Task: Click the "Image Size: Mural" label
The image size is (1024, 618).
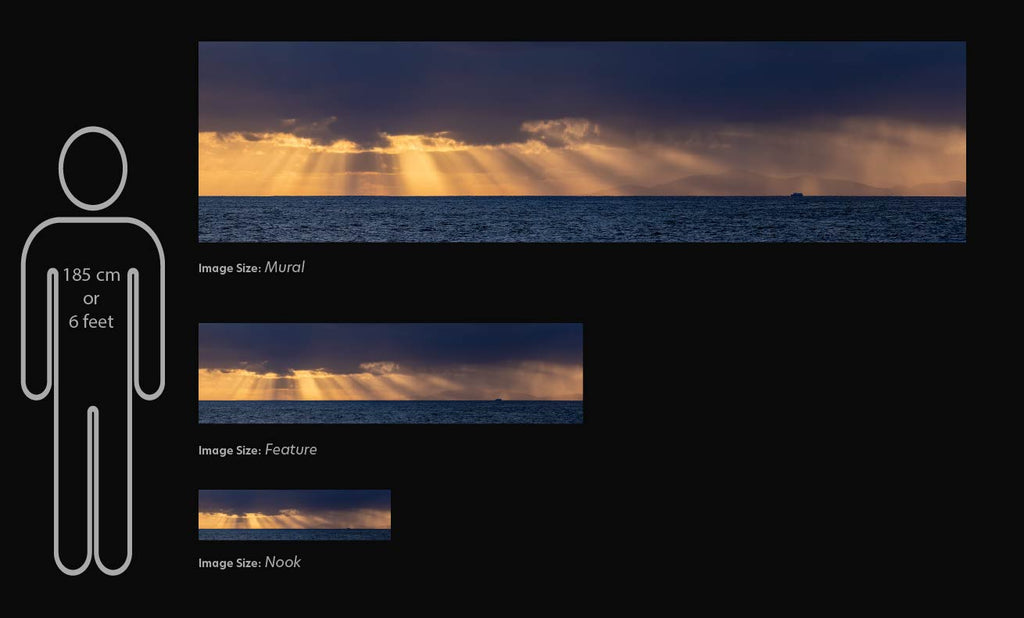Action: pyautogui.click(x=251, y=268)
